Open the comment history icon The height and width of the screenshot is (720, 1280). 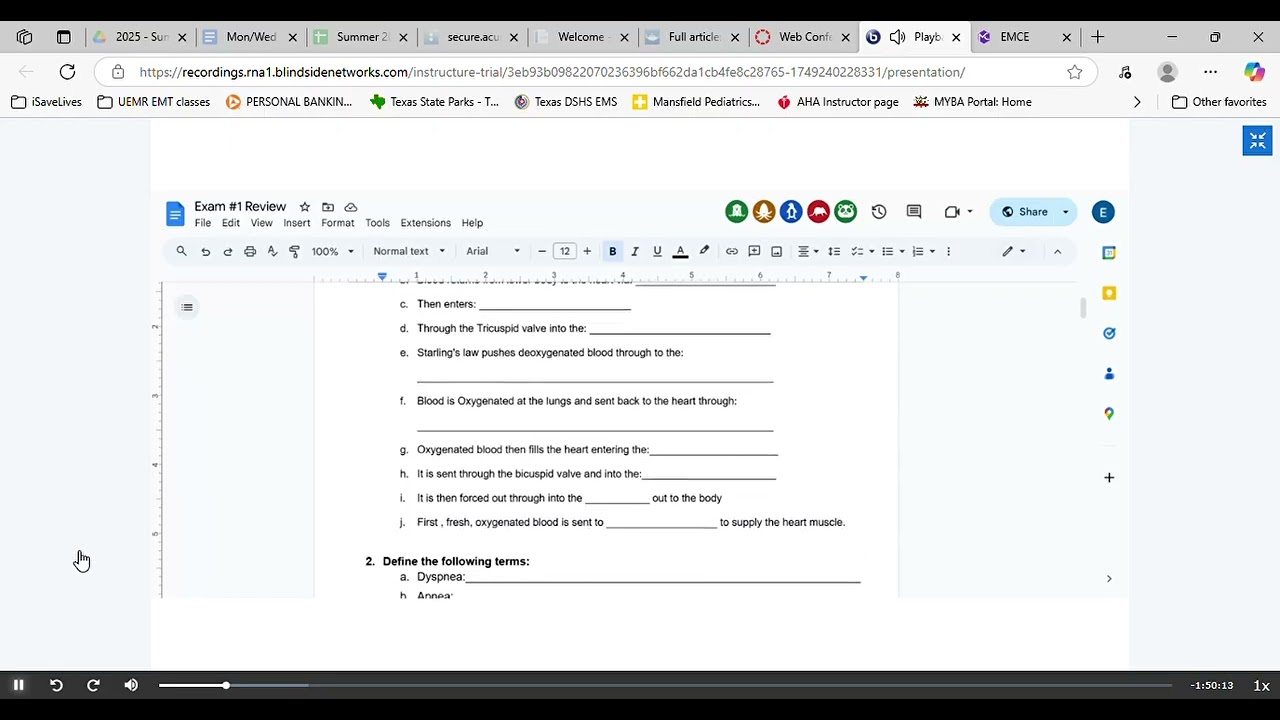click(x=913, y=212)
